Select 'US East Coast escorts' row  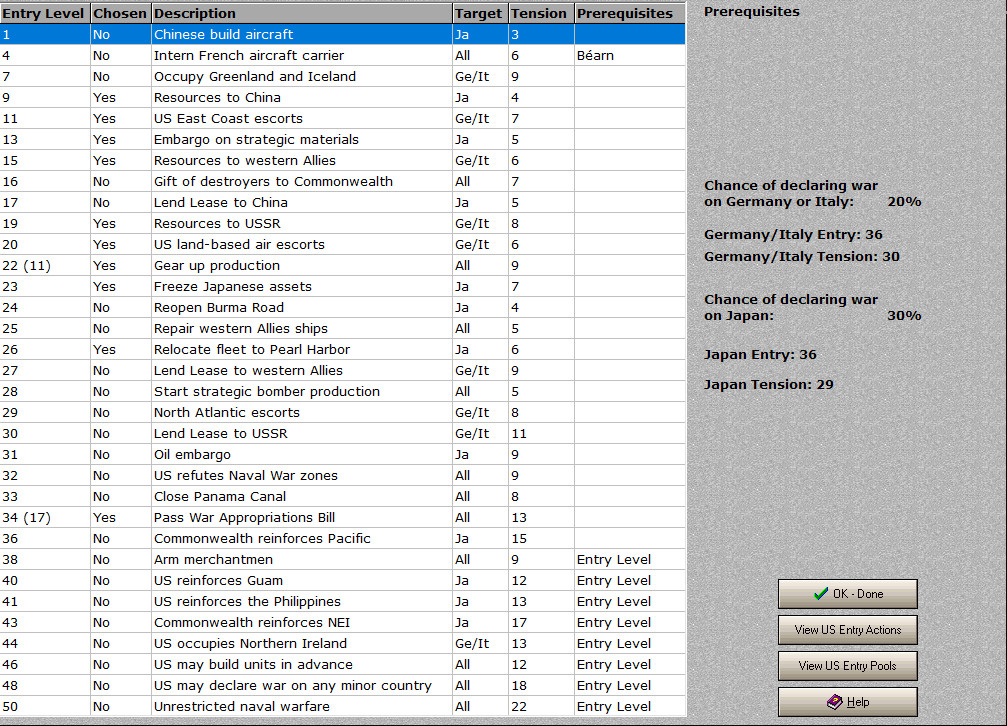(x=342, y=118)
